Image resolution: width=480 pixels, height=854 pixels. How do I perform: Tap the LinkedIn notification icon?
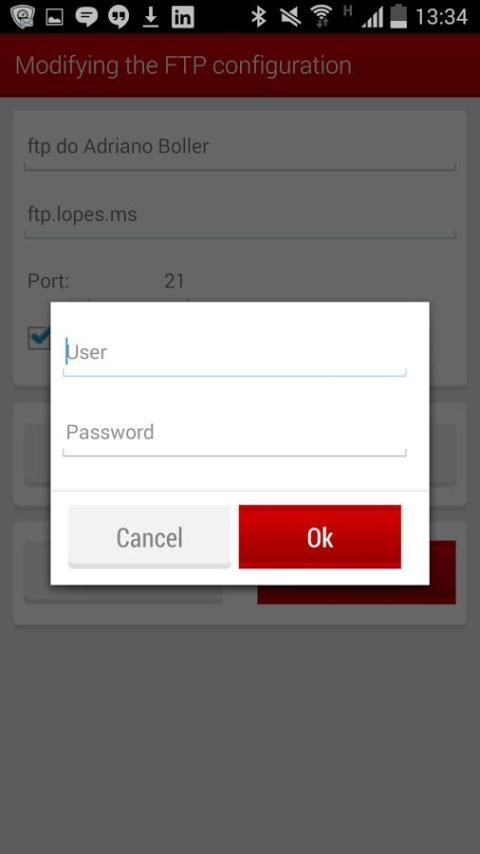click(183, 17)
